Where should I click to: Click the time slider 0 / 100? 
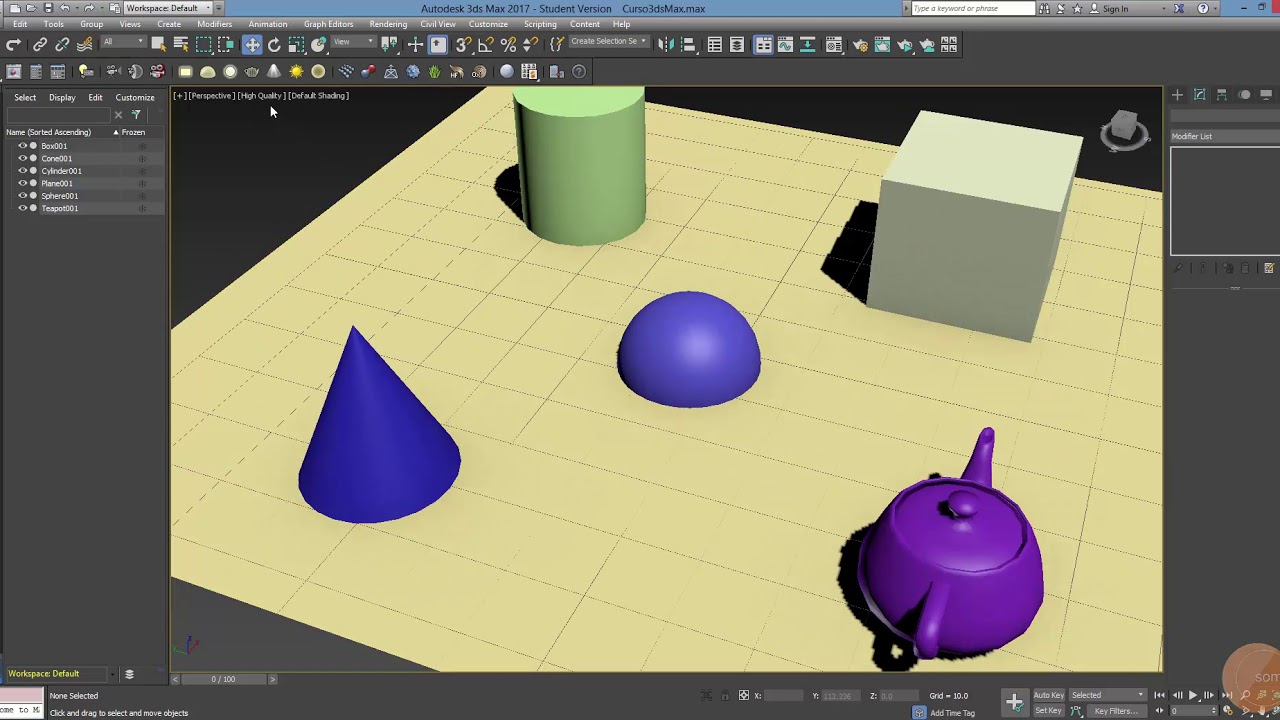pyautogui.click(x=223, y=679)
